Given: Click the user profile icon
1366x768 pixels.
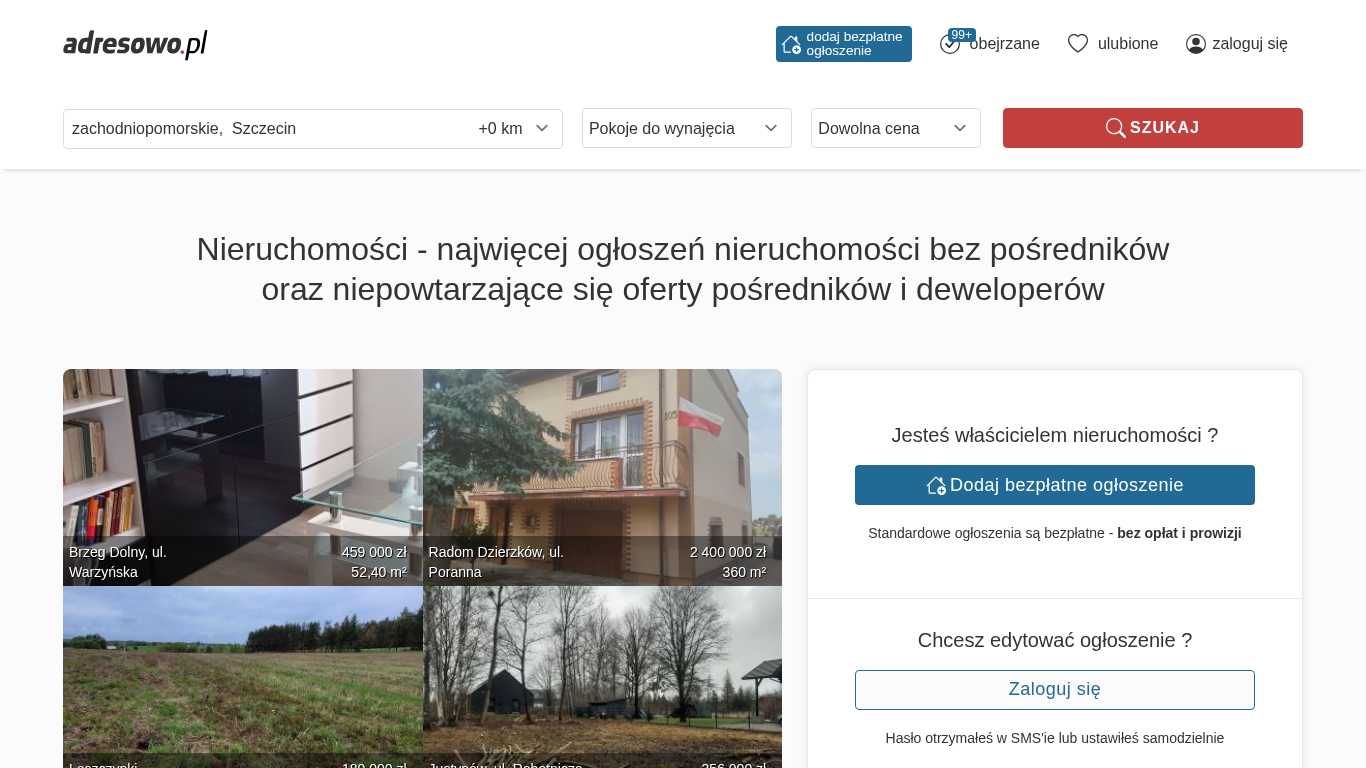Looking at the screenshot, I should (1196, 44).
